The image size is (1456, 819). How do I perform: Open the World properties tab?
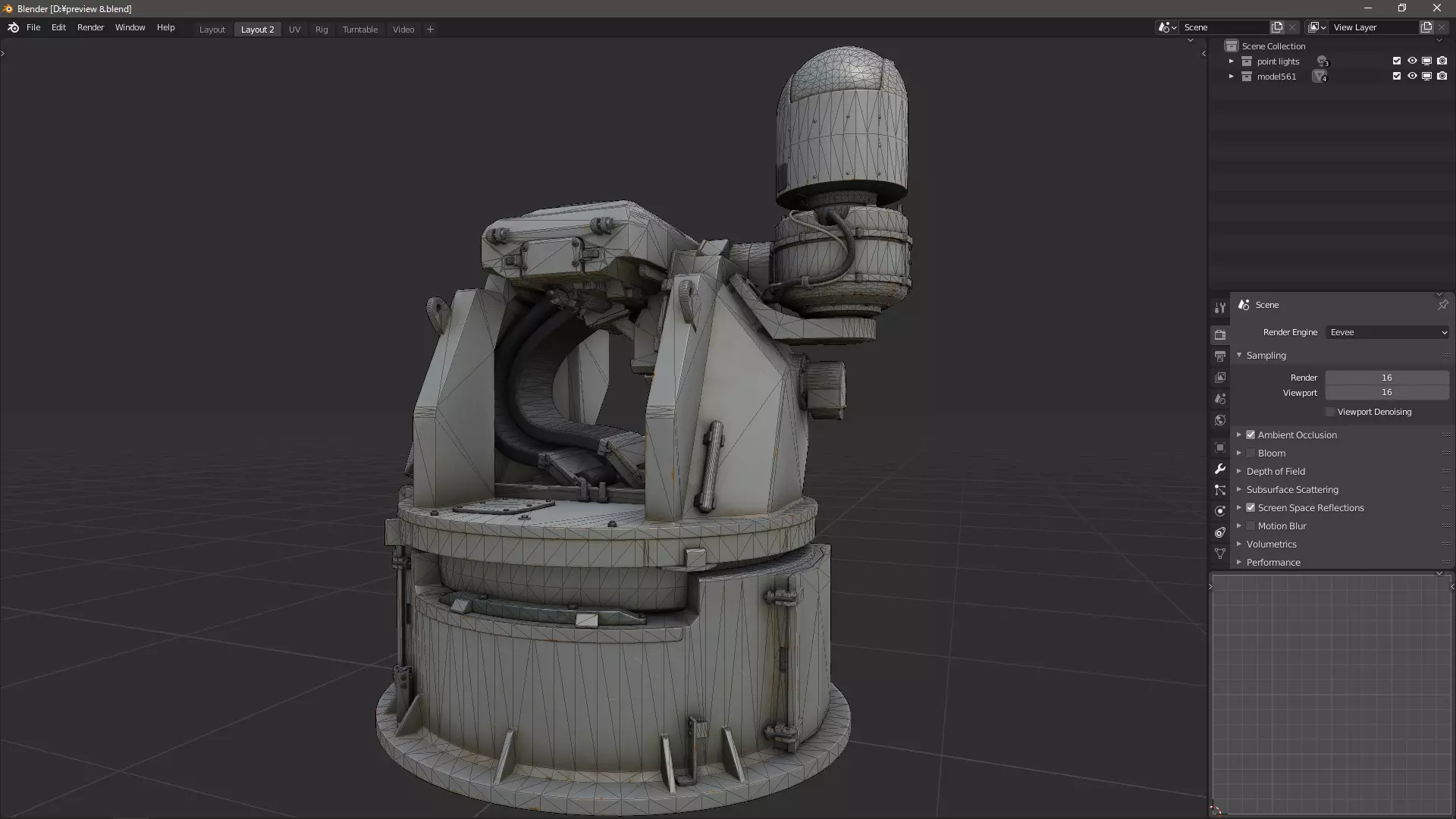pyautogui.click(x=1219, y=419)
